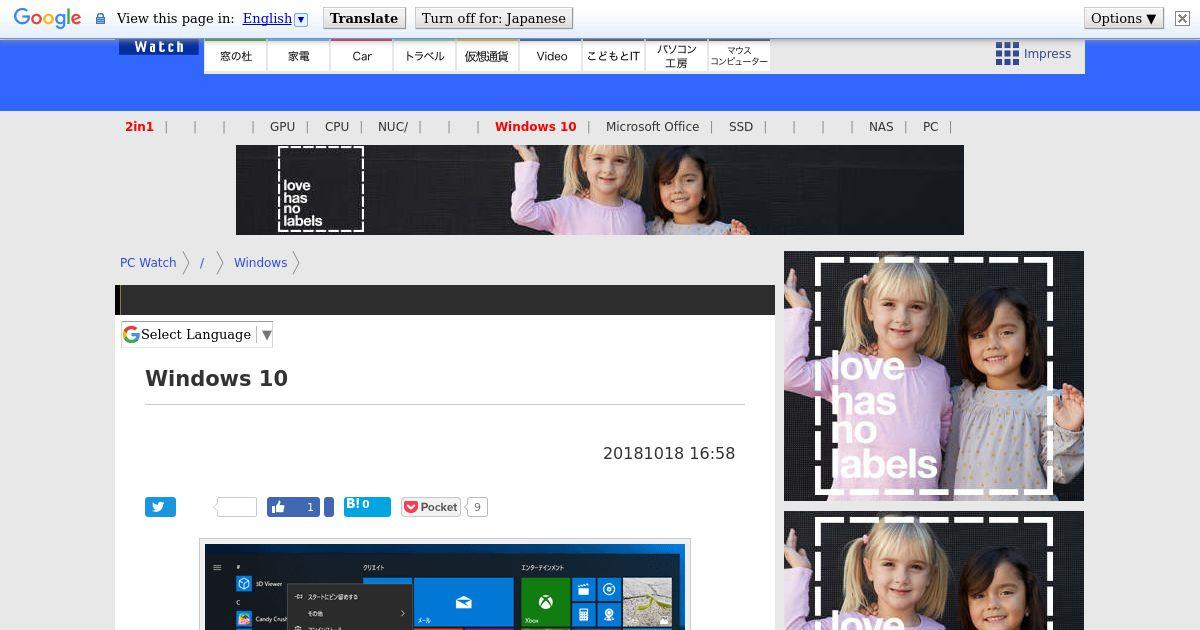Select the red Windows 10 topic link

tap(535, 127)
